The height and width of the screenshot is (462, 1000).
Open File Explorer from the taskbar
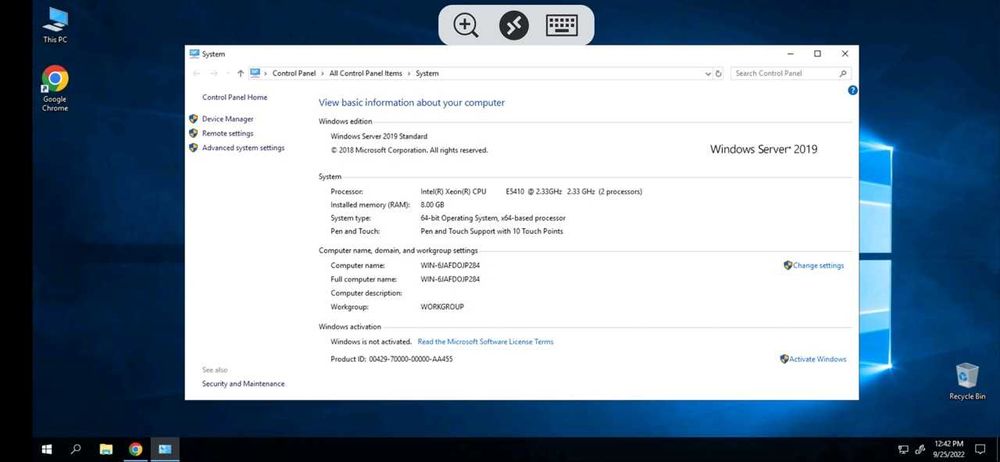point(106,449)
